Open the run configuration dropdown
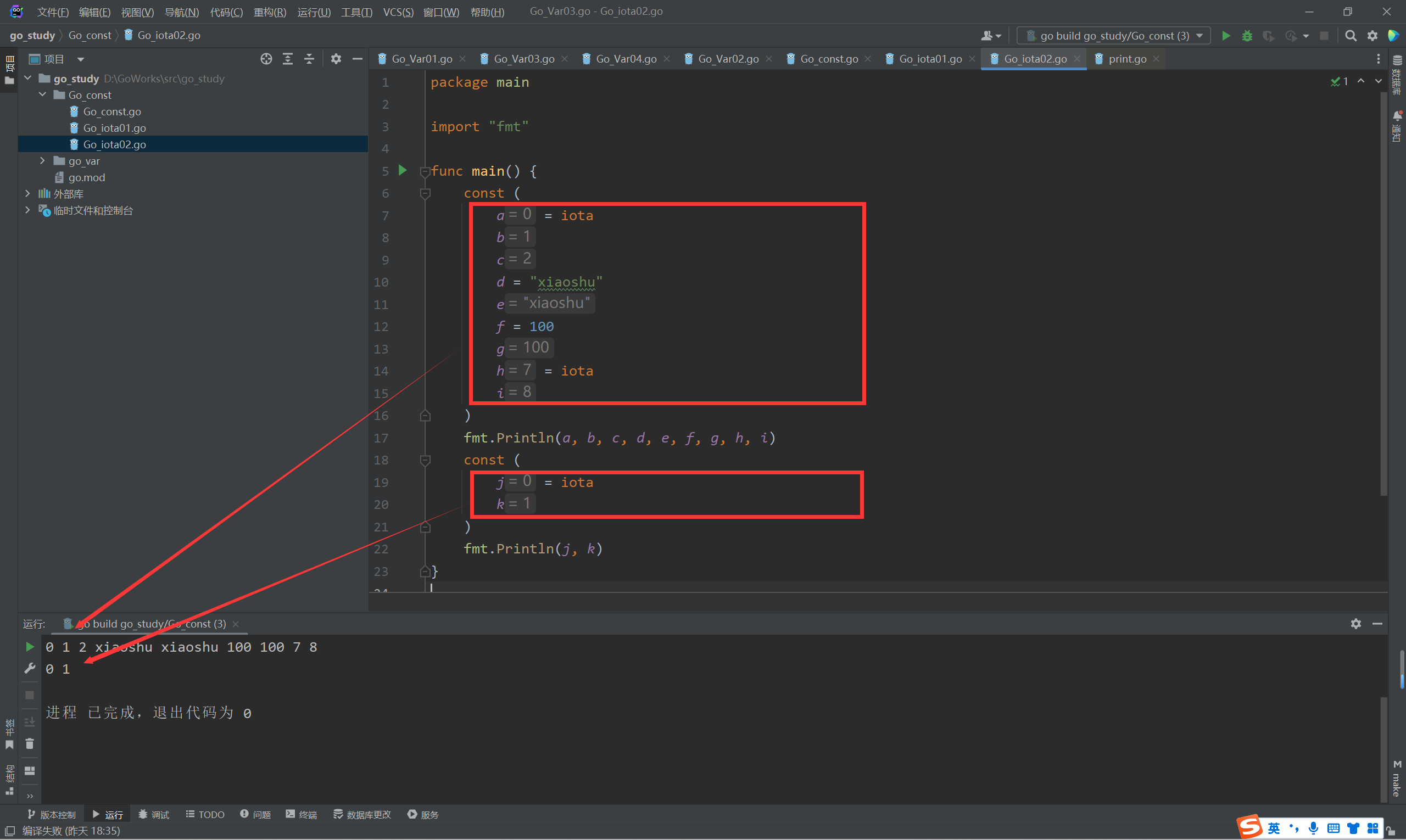Image resolution: width=1406 pixels, height=840 pixels. [1113, 36]
